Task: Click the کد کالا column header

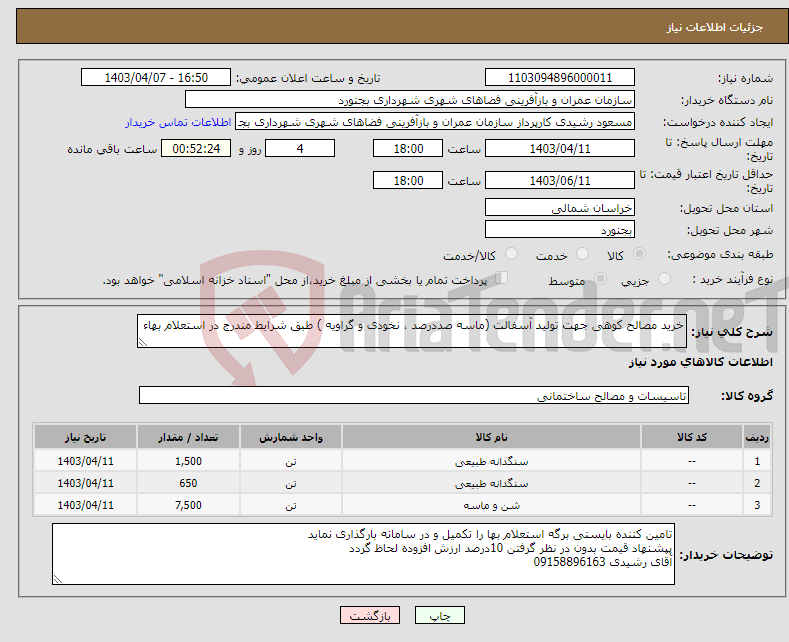Action: click(692, 437)
